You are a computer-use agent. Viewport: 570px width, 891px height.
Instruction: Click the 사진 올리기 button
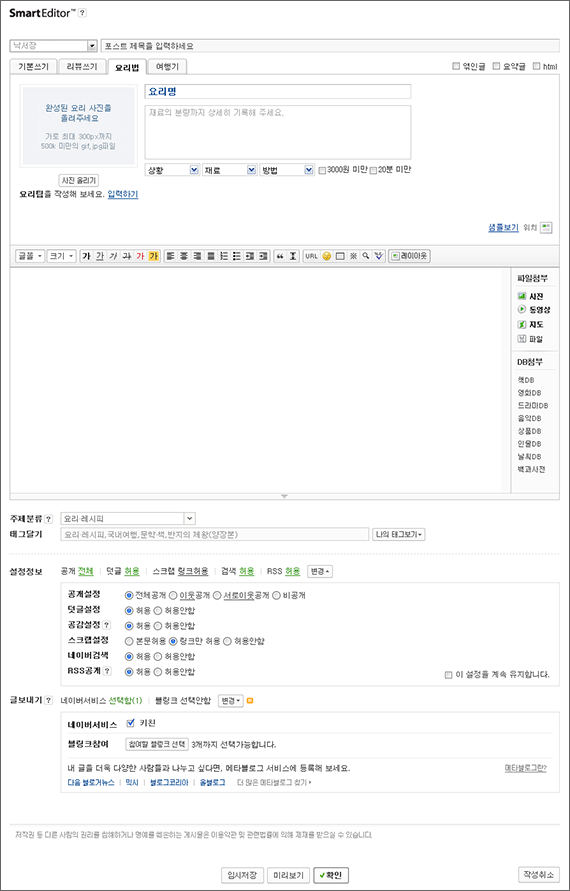(x=79, y=180)
